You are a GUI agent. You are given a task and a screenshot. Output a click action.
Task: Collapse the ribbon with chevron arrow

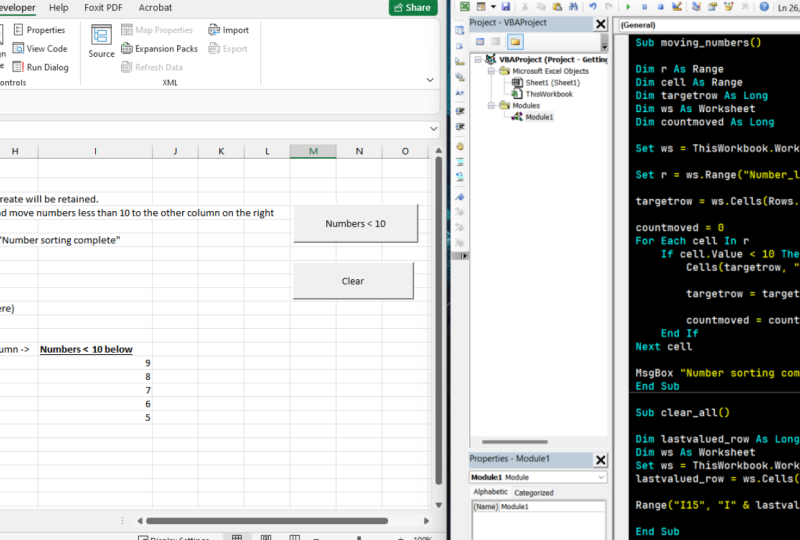tap(430, 80)
